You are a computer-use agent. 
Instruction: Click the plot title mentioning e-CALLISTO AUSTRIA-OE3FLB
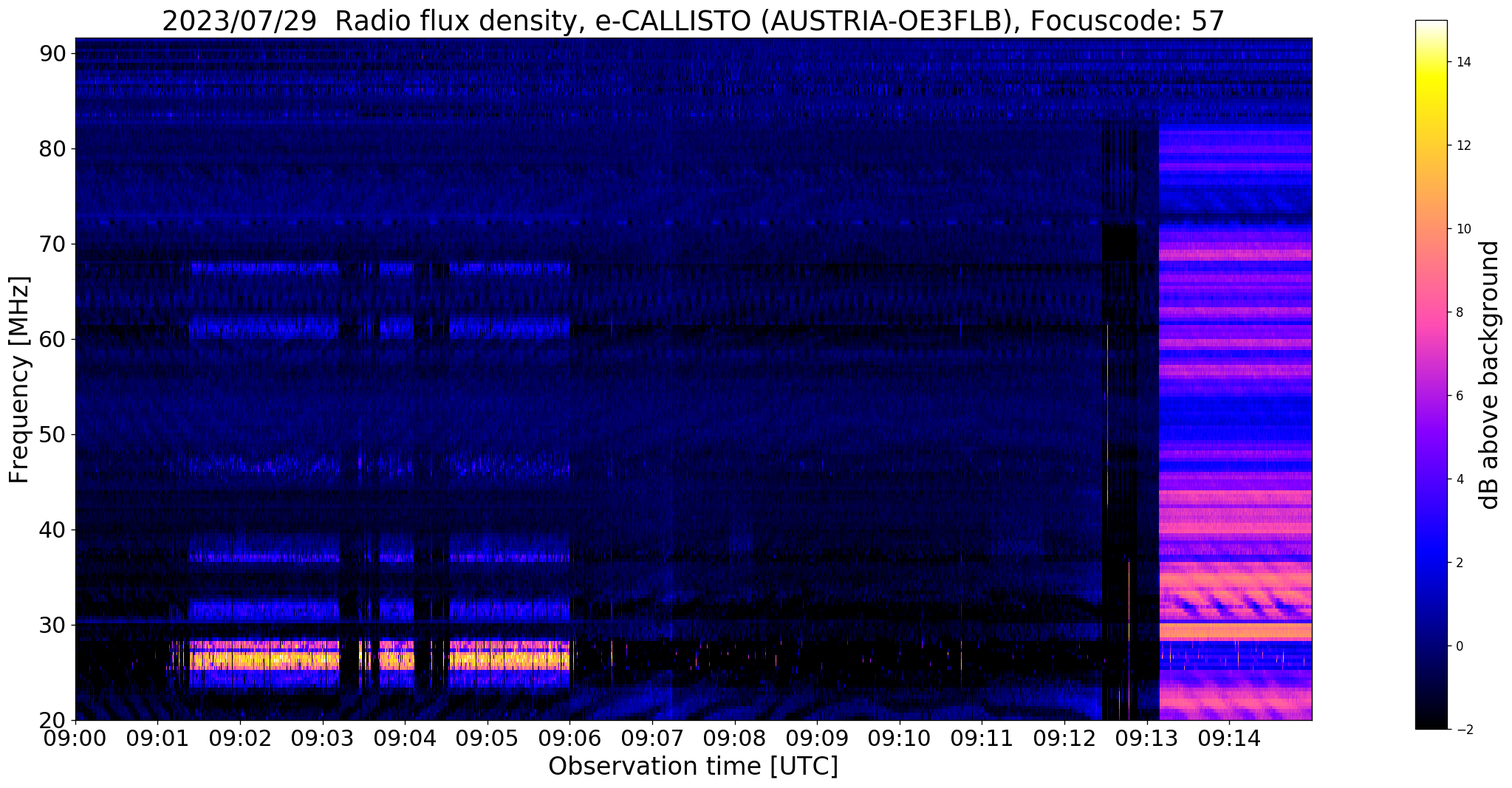[693, 21]
